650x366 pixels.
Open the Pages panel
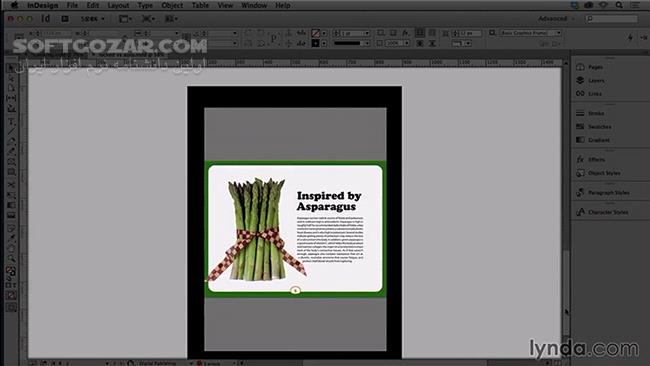click(x=590, y=67)
